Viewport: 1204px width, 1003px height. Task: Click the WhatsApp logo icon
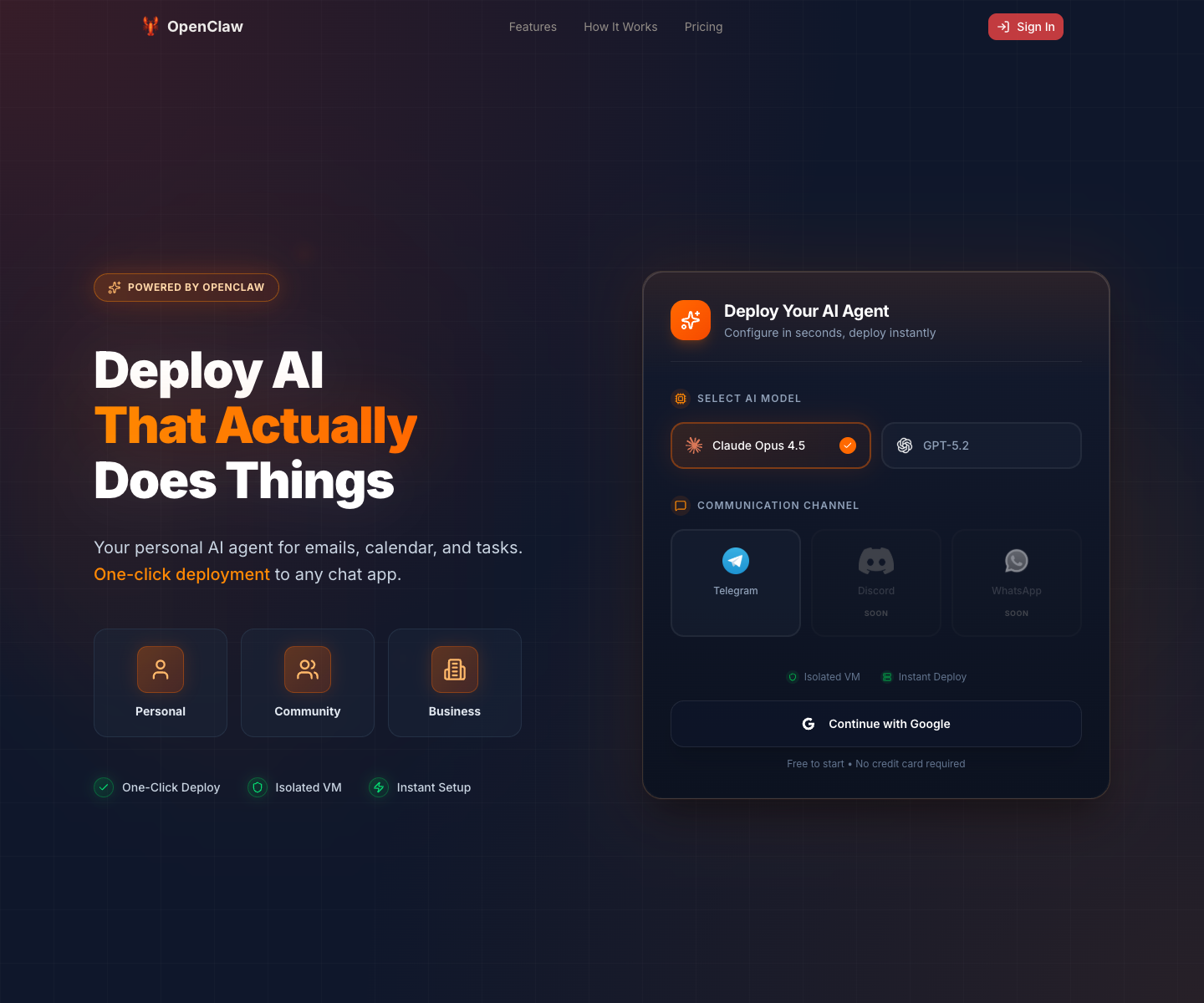[x=1017, y=561]
